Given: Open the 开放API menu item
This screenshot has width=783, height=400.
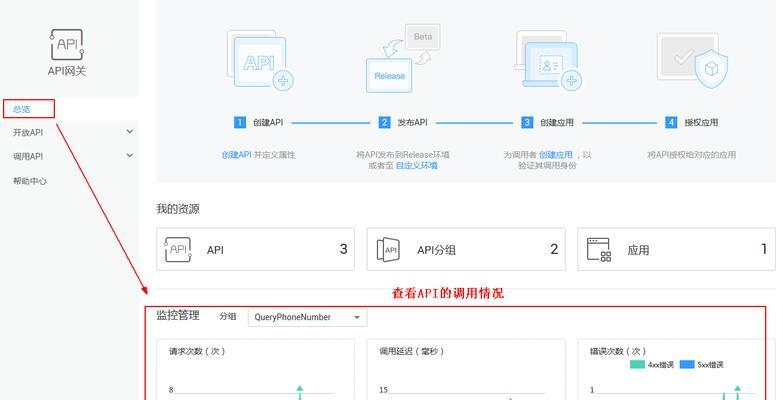Looking at the screenshot, I should [x=28, y=132].
